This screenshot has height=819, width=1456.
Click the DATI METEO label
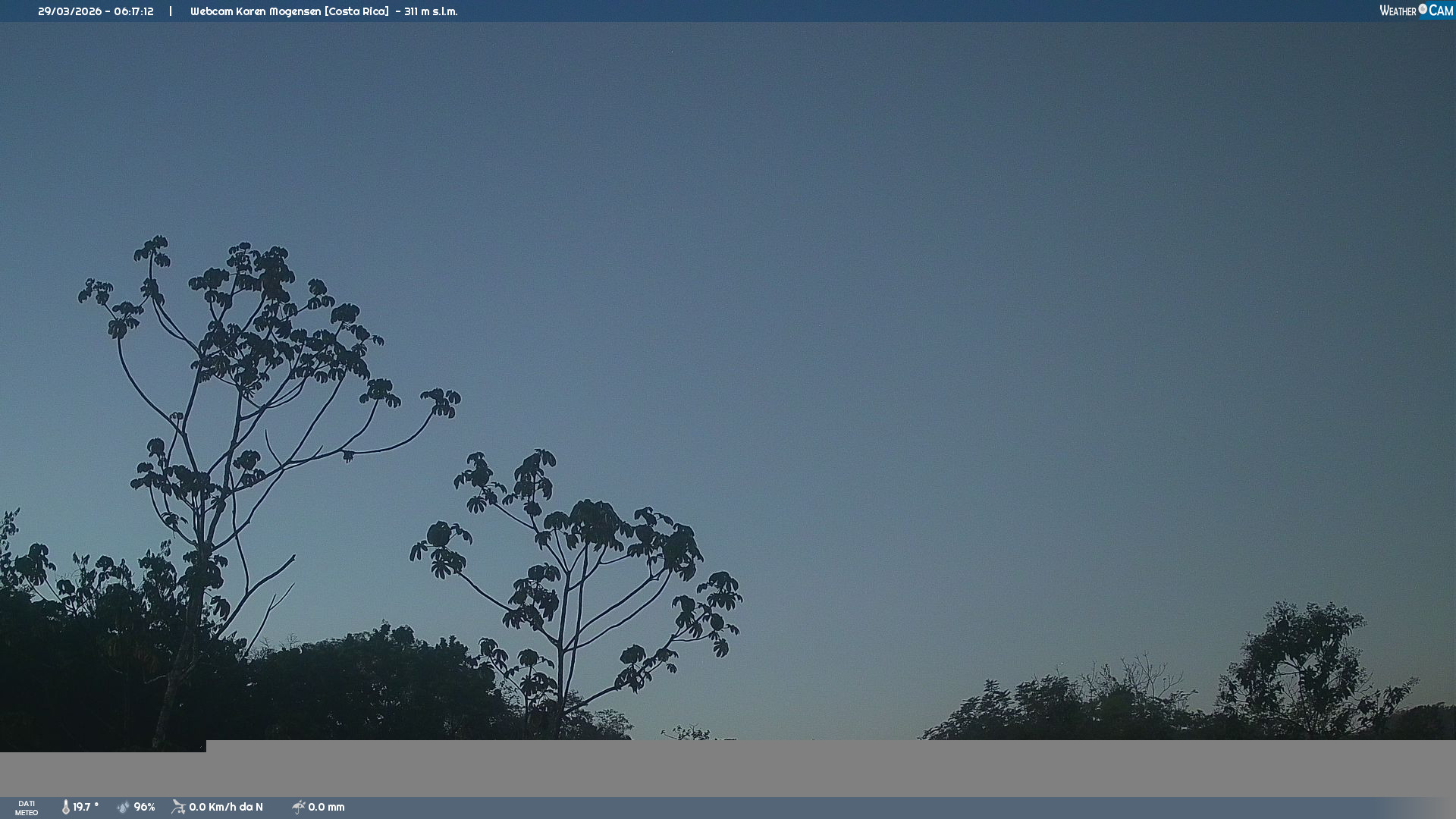coord(27,808)
